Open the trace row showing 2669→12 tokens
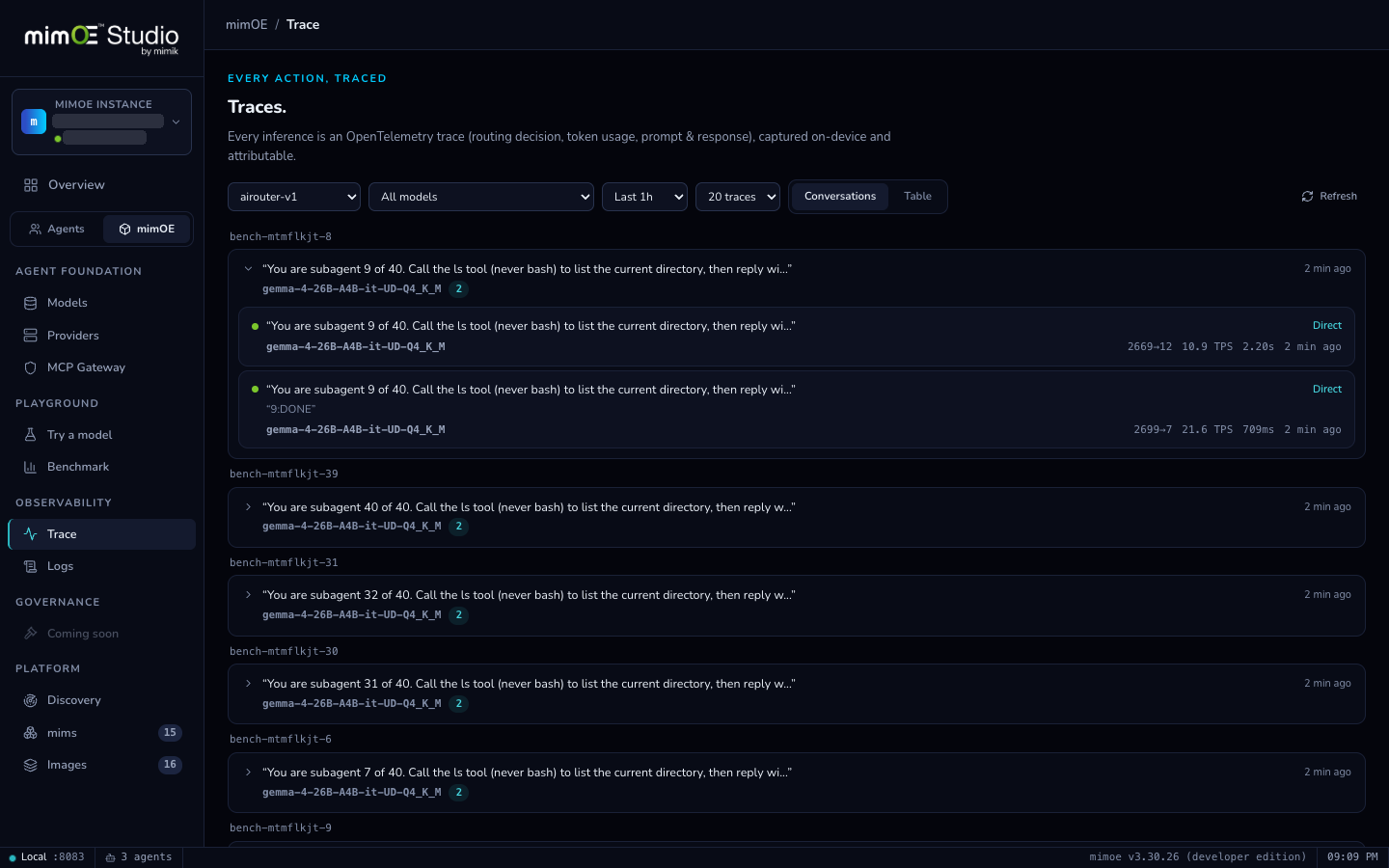 click(797, 337)
